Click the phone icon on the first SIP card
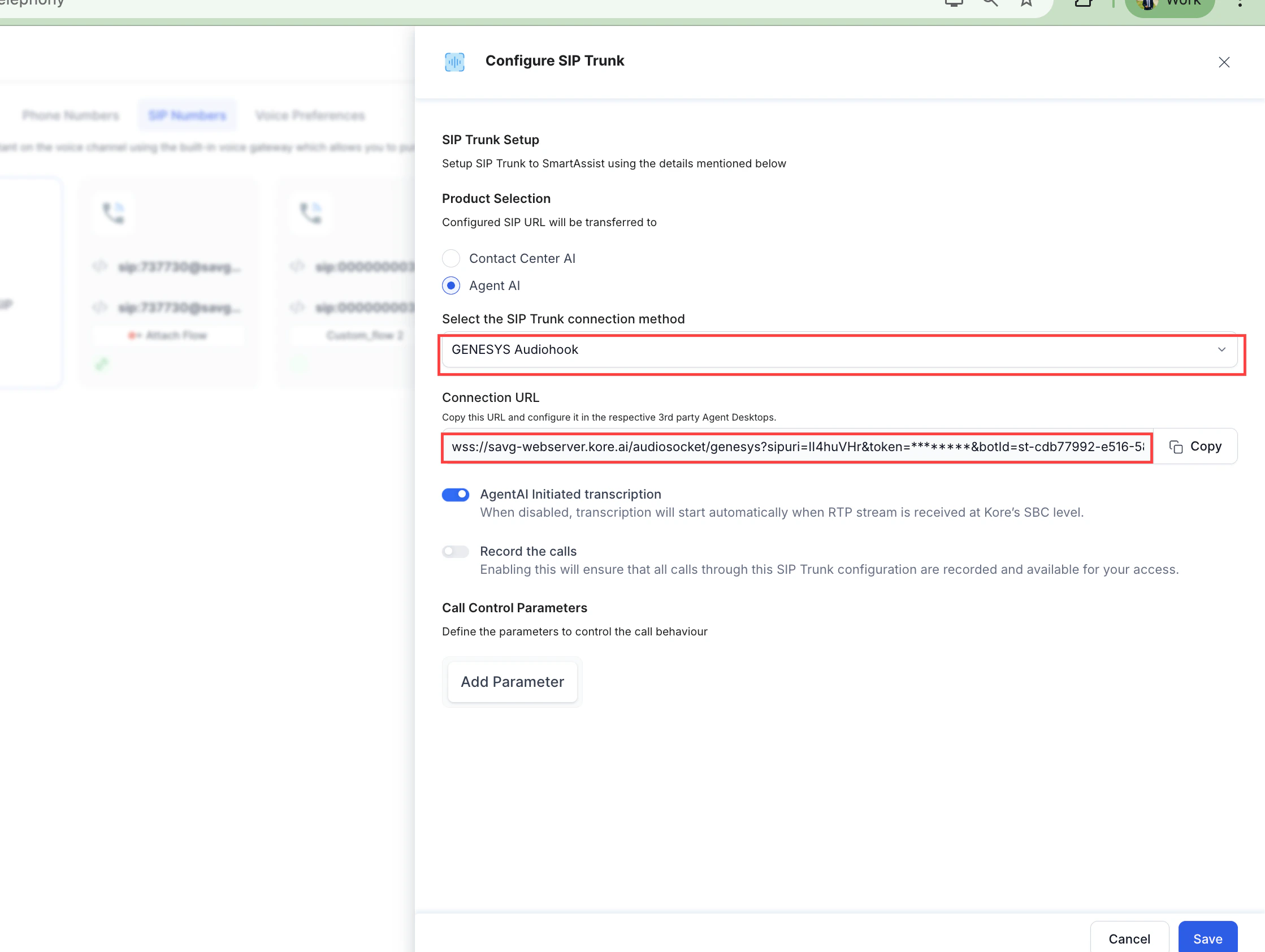 tap(112, 213)
